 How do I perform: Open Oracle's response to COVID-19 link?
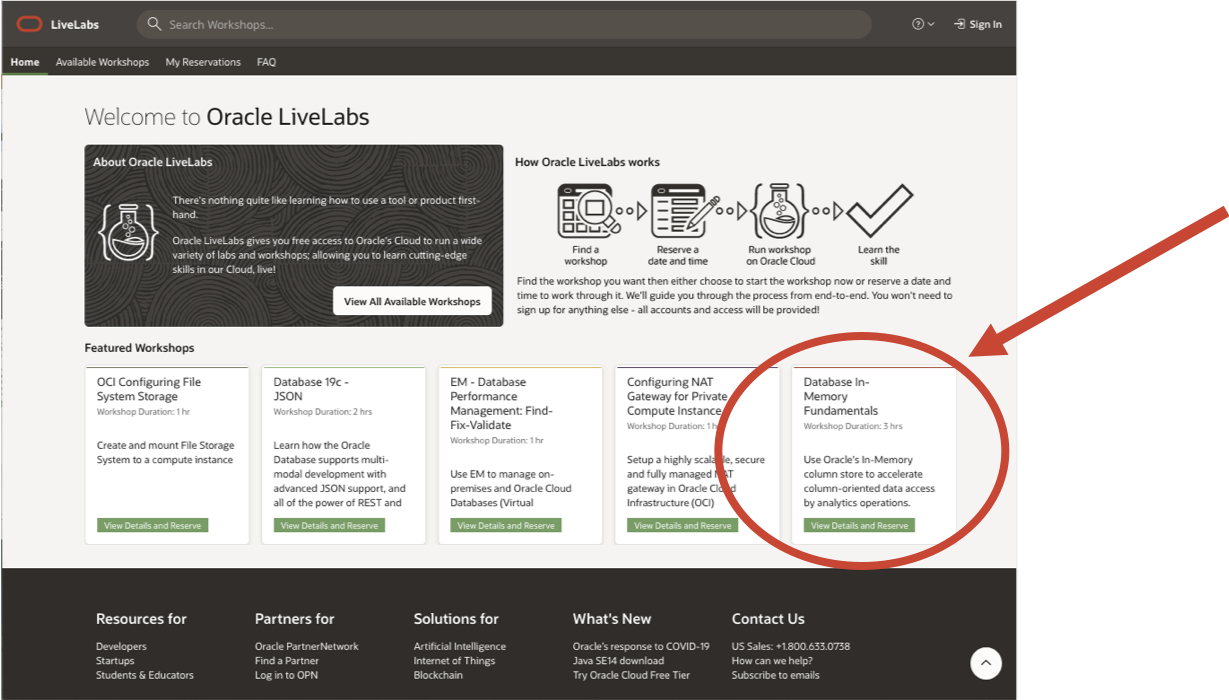click(641, 646)
